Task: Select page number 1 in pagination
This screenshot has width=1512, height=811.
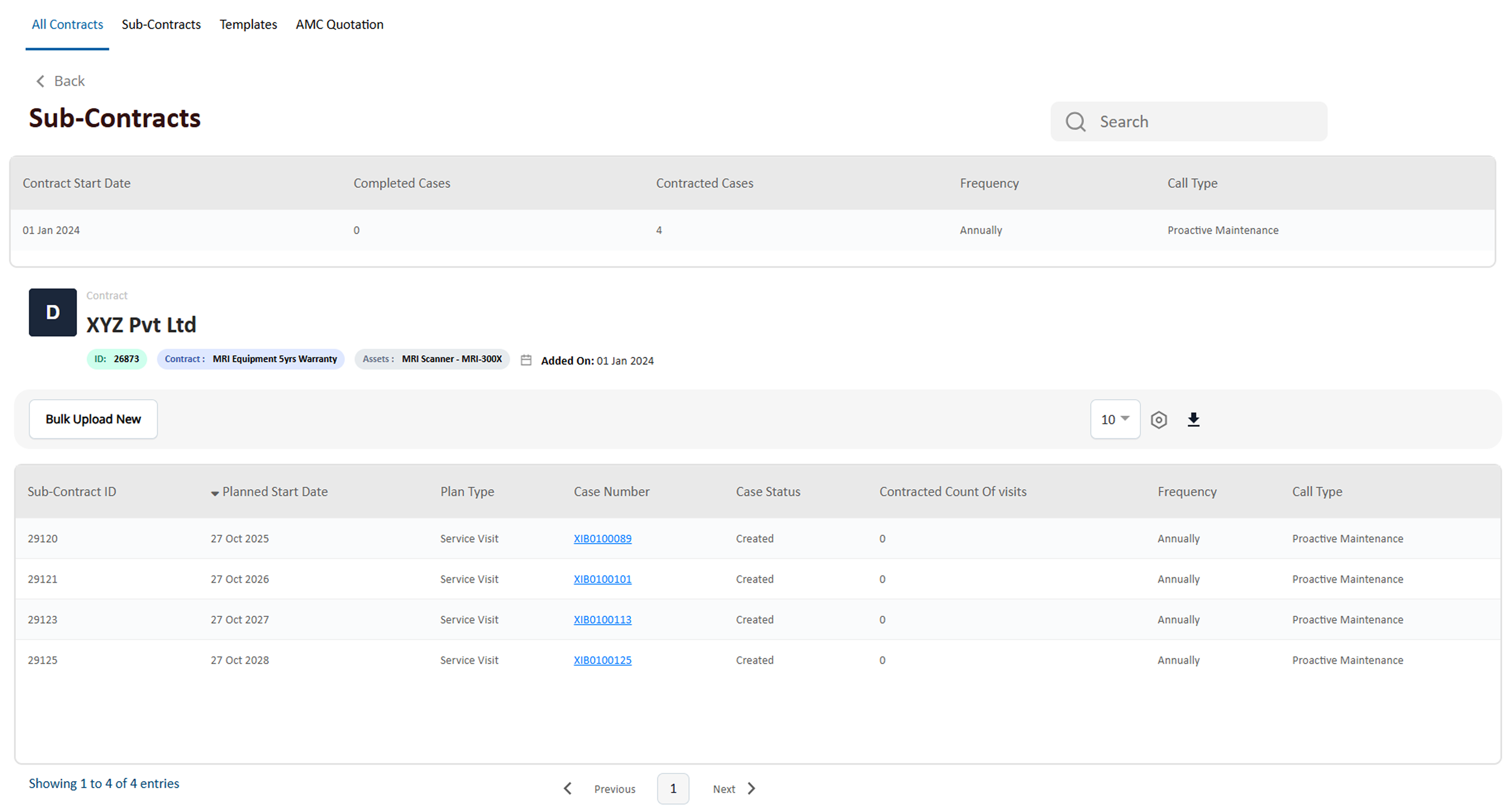Action: [x=673, y=789]
